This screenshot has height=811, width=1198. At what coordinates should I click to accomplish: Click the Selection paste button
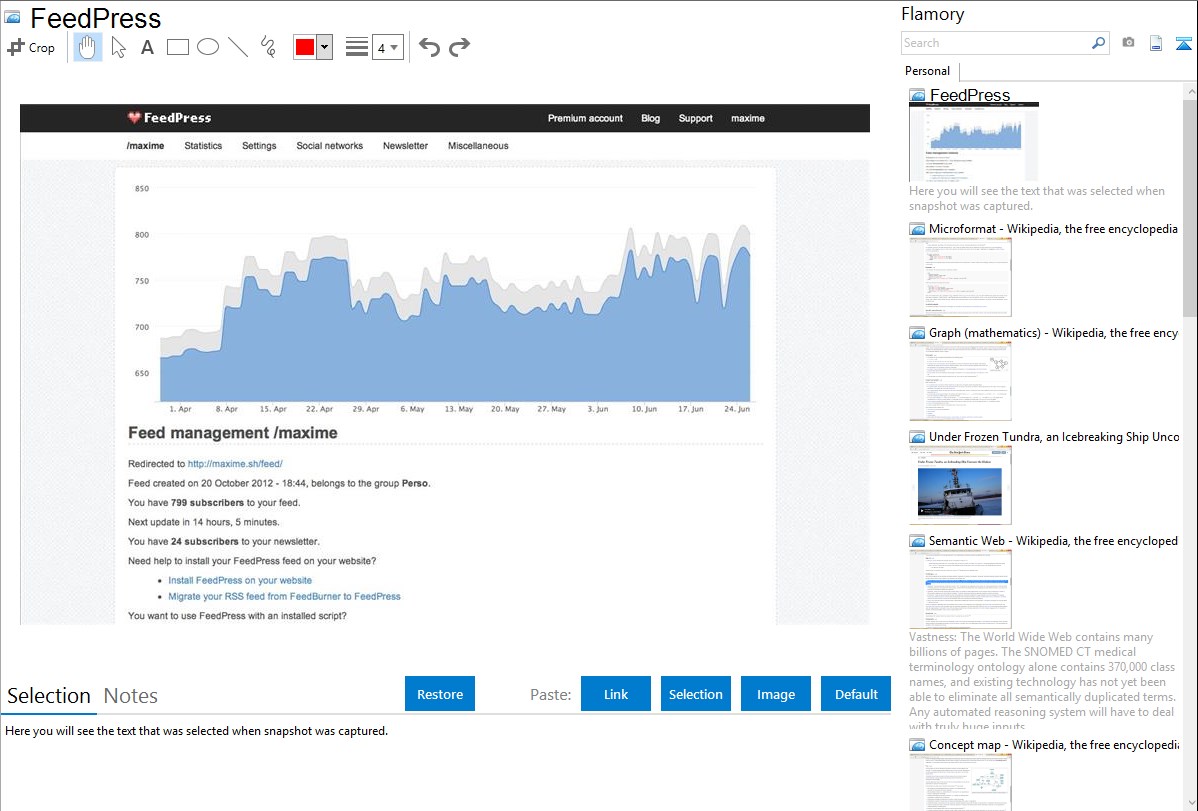(x=696, y=694)
